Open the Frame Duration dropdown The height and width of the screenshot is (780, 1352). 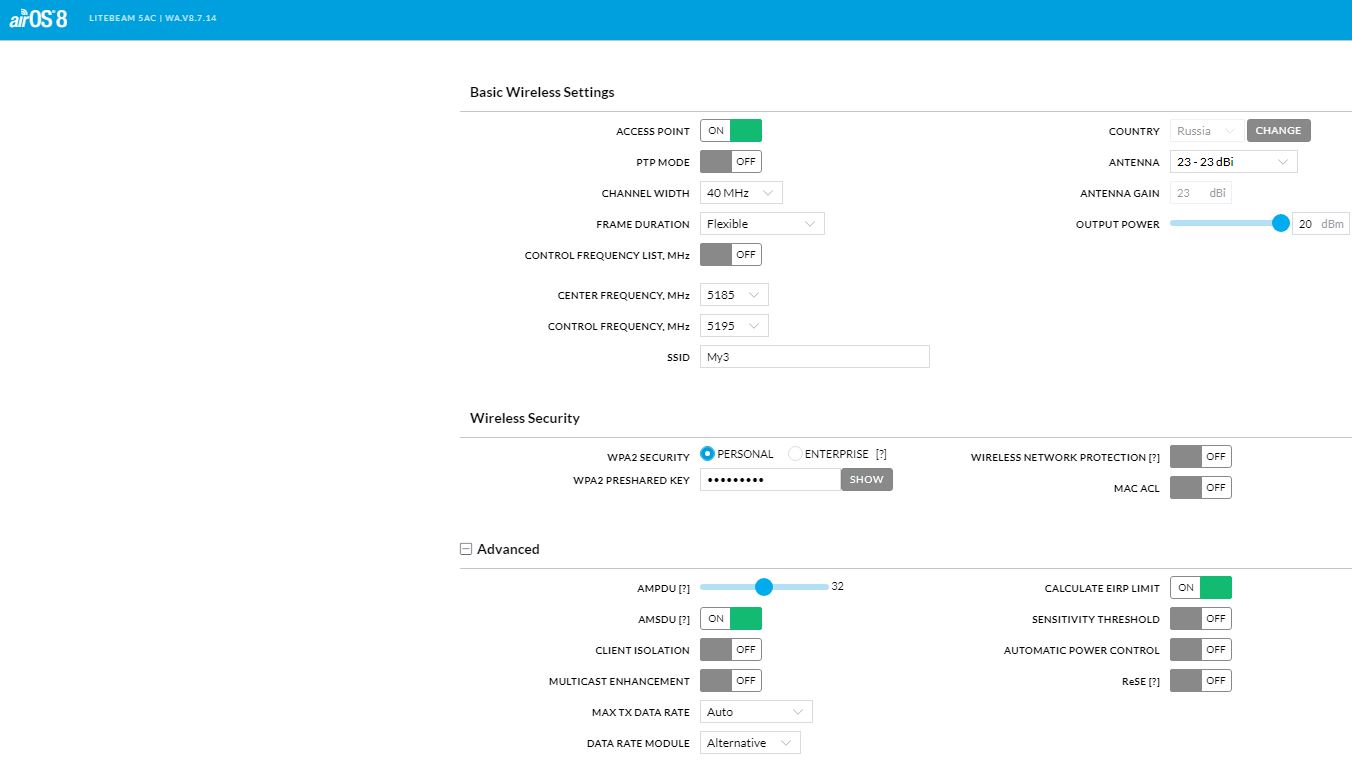pos(762,224)
